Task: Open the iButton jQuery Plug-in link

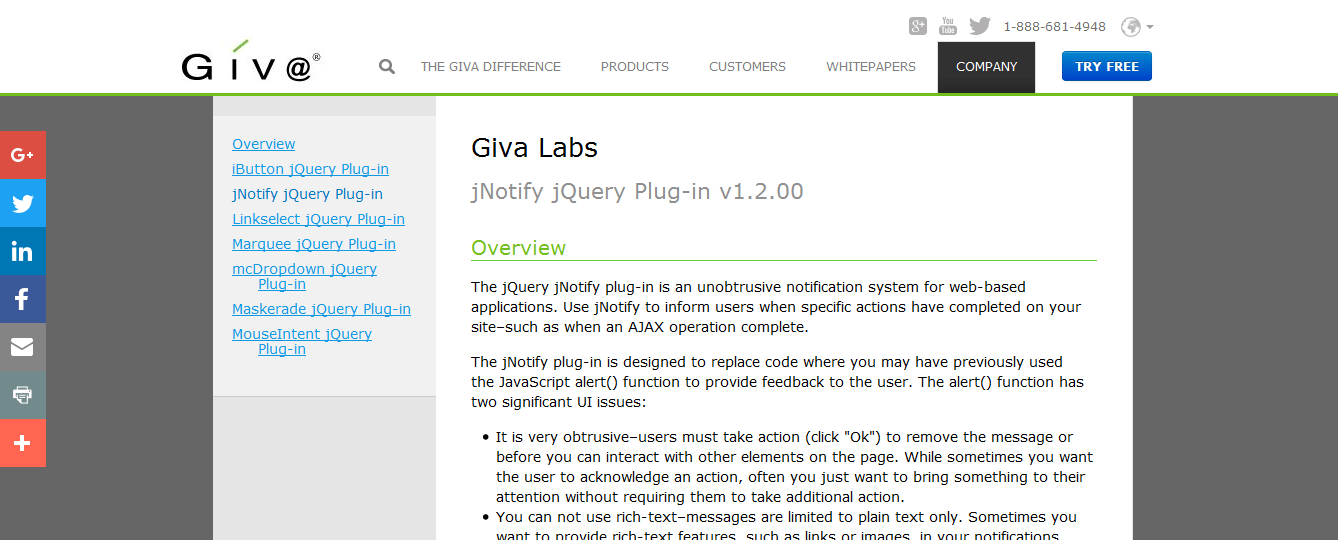Action: pyautogui.click(x=310, y=169)
